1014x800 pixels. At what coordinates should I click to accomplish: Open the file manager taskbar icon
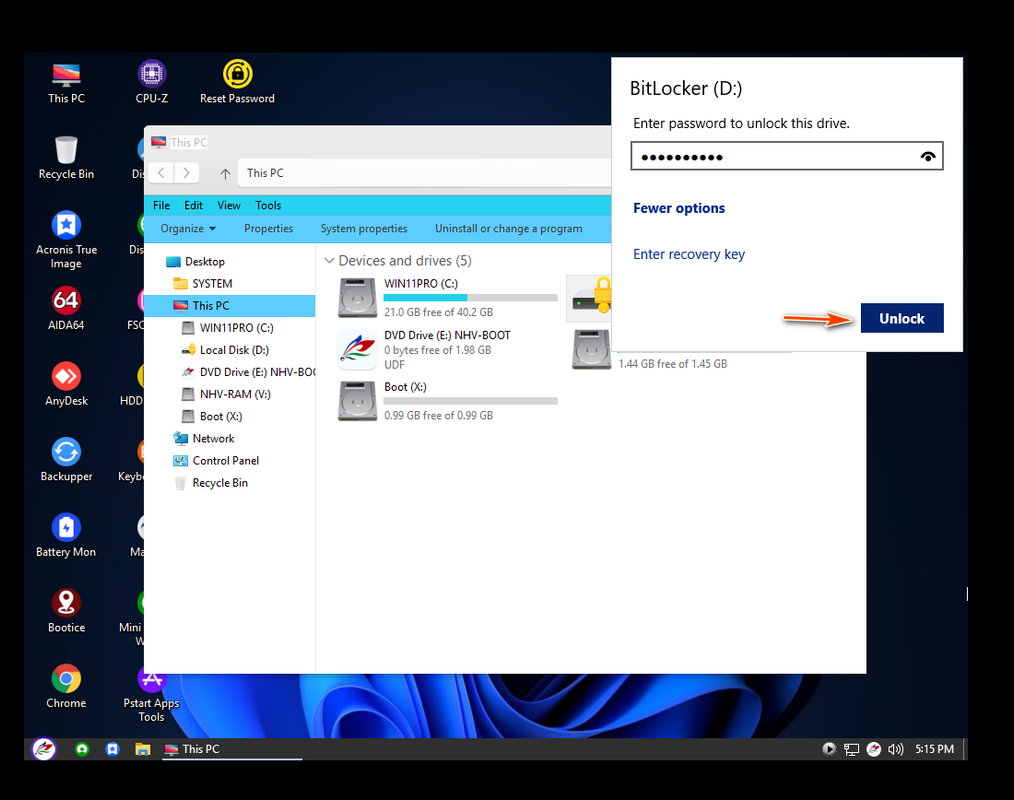[x=142, y=749]
